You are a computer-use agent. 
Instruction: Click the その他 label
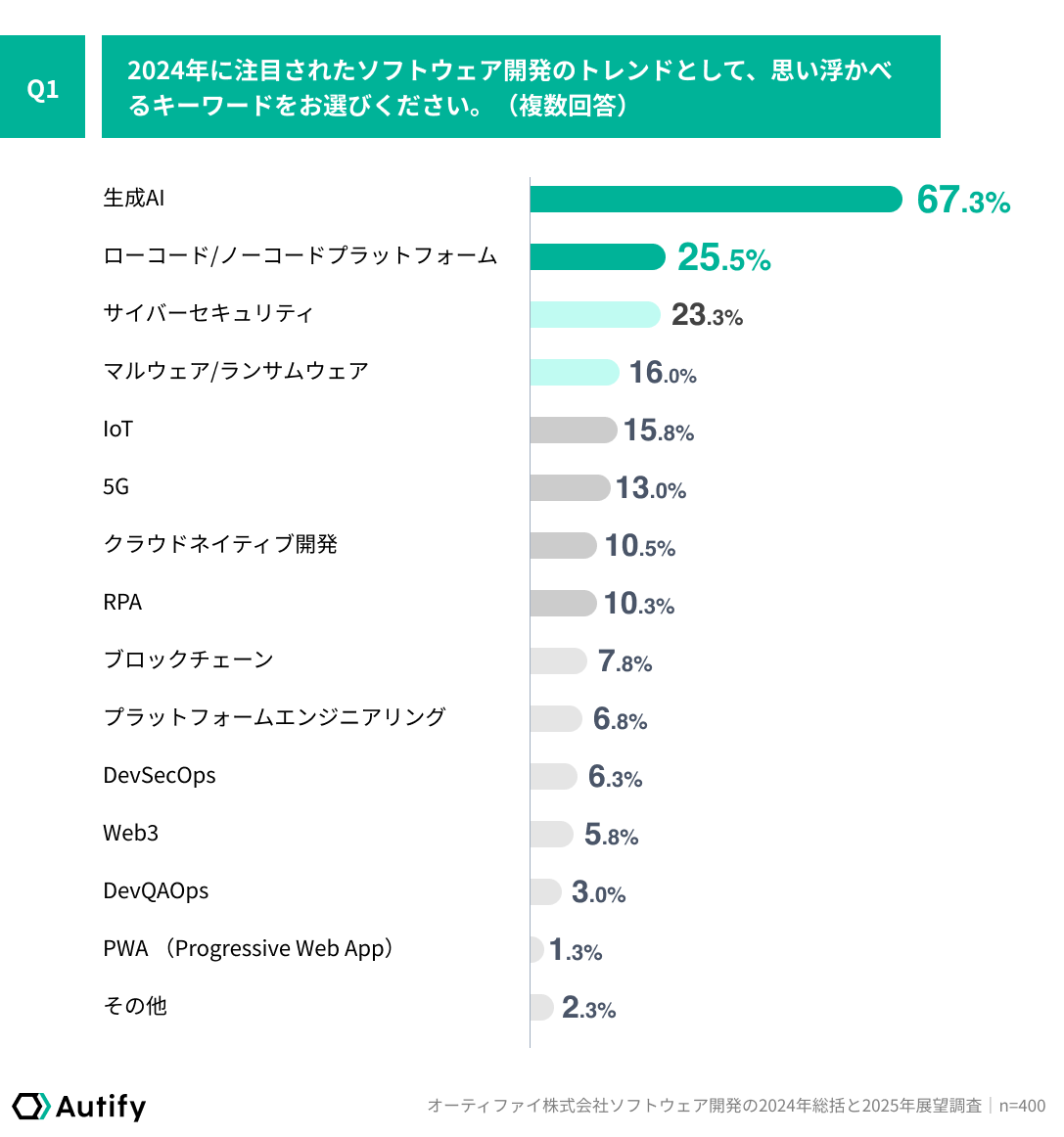click(135, 1006)
